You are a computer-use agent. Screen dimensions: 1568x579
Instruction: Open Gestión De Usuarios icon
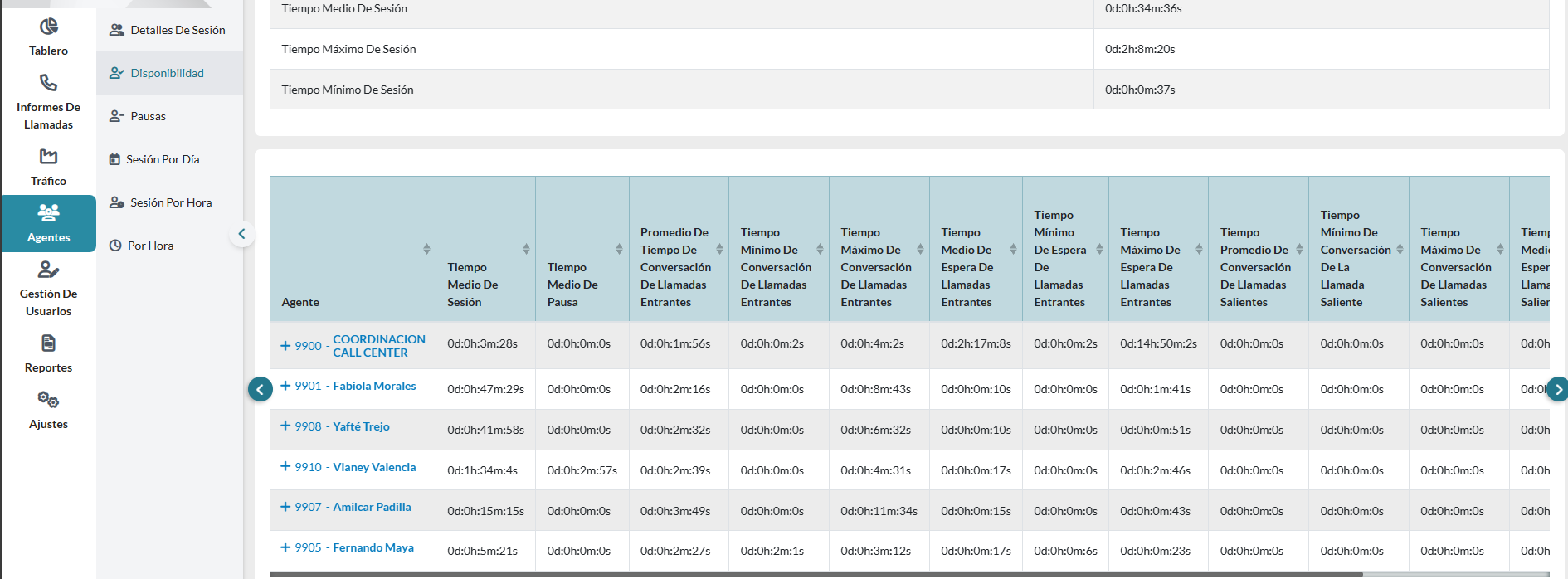click(x=49, y=270)
